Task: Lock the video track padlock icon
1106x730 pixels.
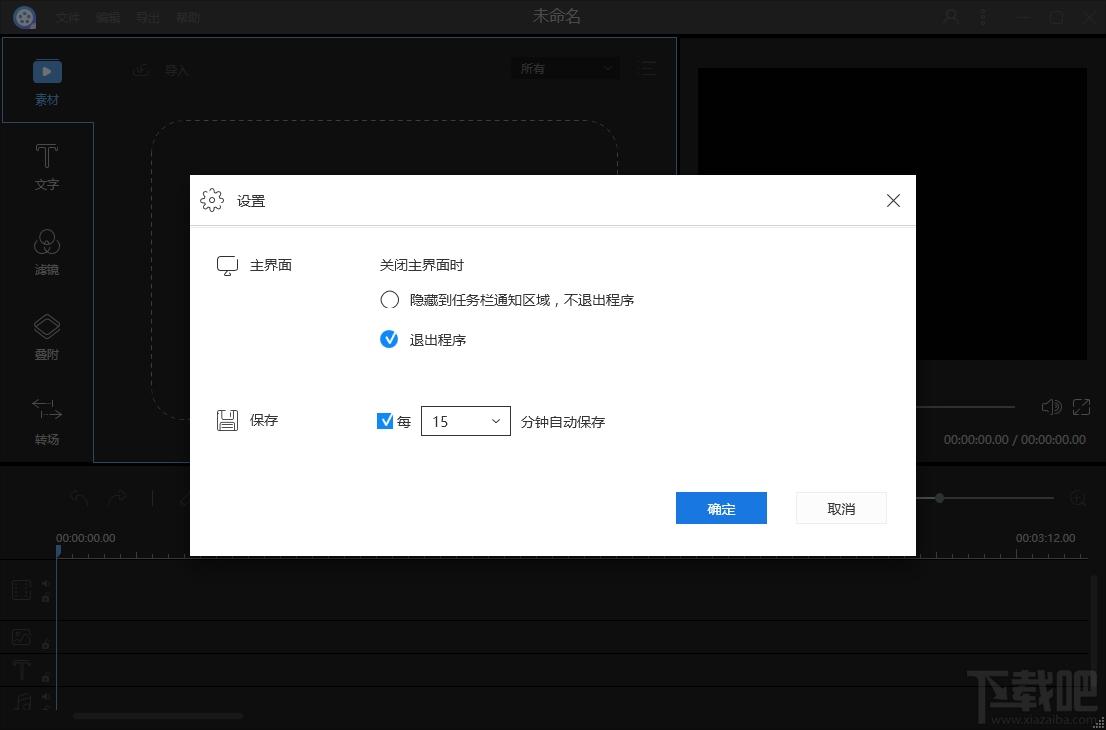Action: click(45, 599)
